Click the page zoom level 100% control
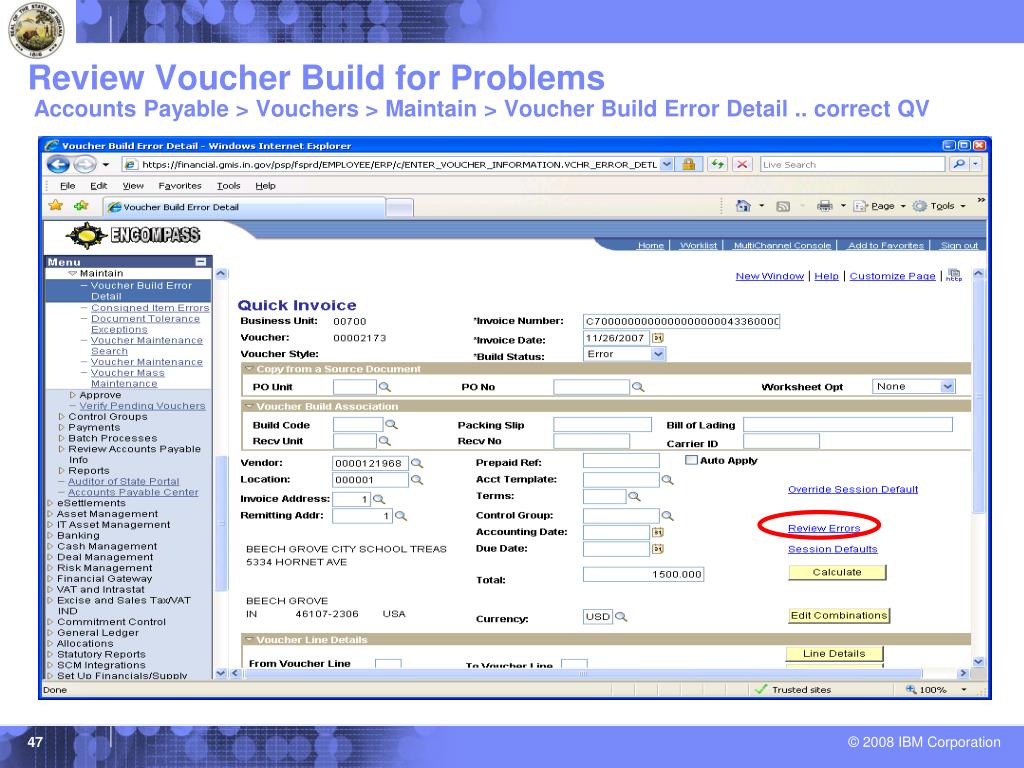 click(x=935, y=690)
